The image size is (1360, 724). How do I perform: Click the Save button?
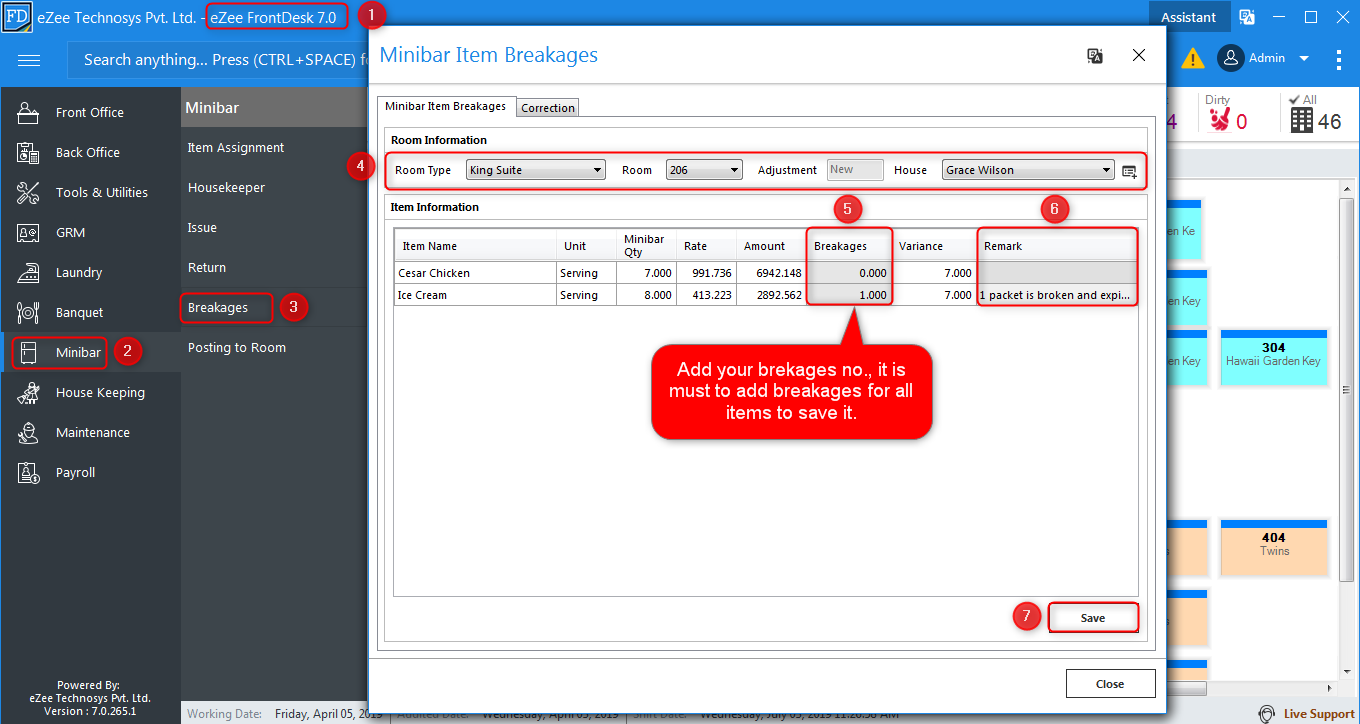pyautogui.click(x=1093, y=618)
